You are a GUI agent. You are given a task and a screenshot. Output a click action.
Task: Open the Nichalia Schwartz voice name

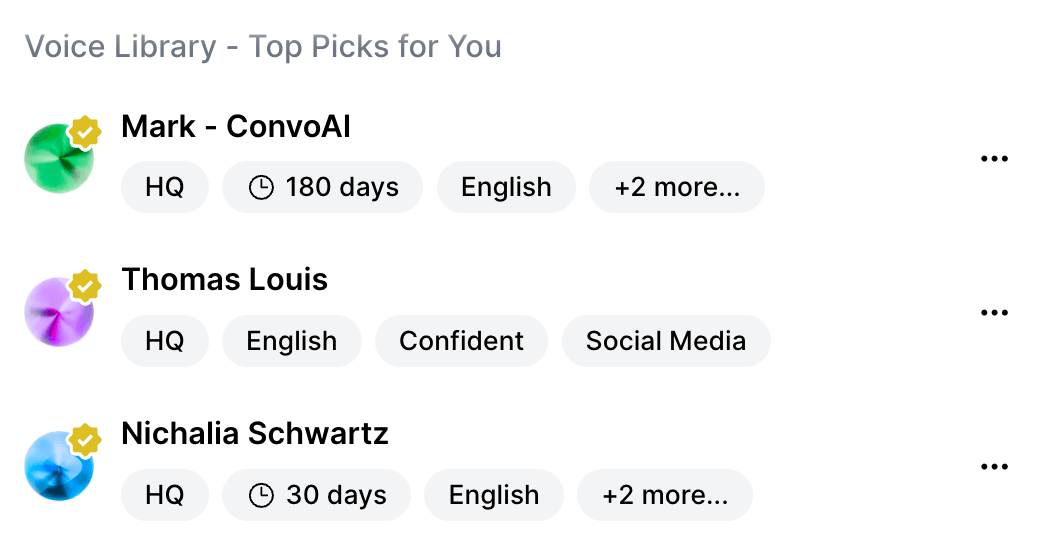pyautogui.click(x=255, y=434)
